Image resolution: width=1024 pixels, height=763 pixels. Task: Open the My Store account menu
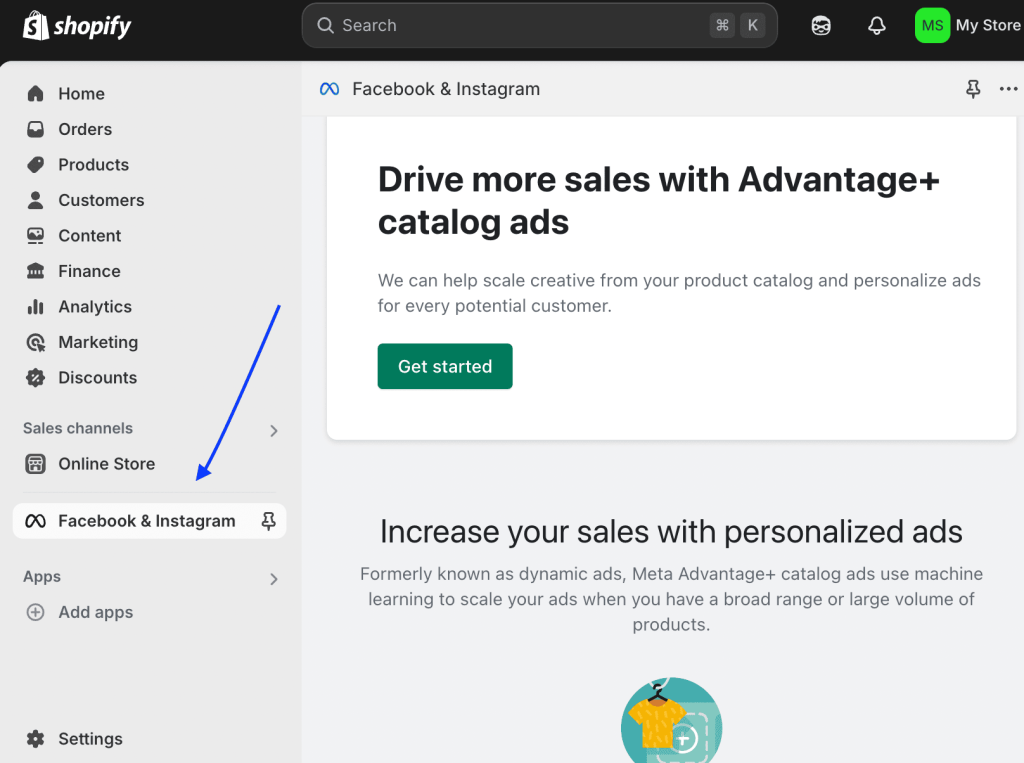tap(987, 26)
